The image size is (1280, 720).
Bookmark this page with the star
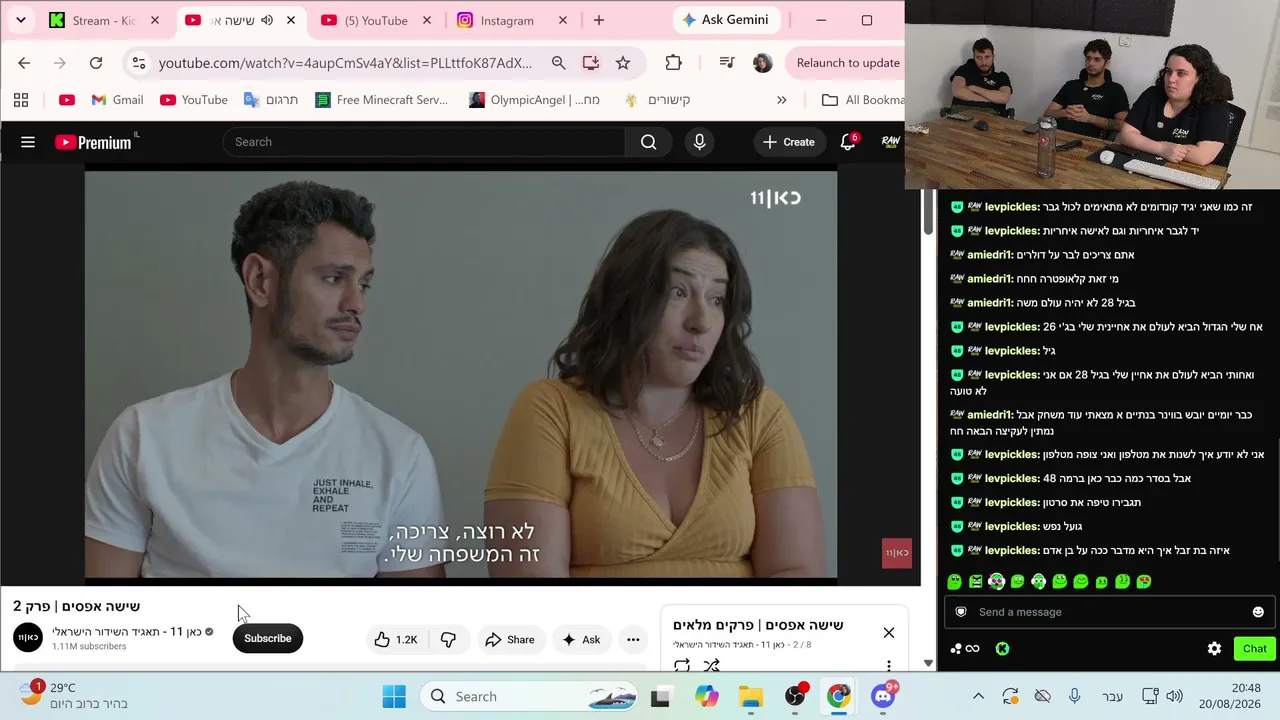click(623, 63)
